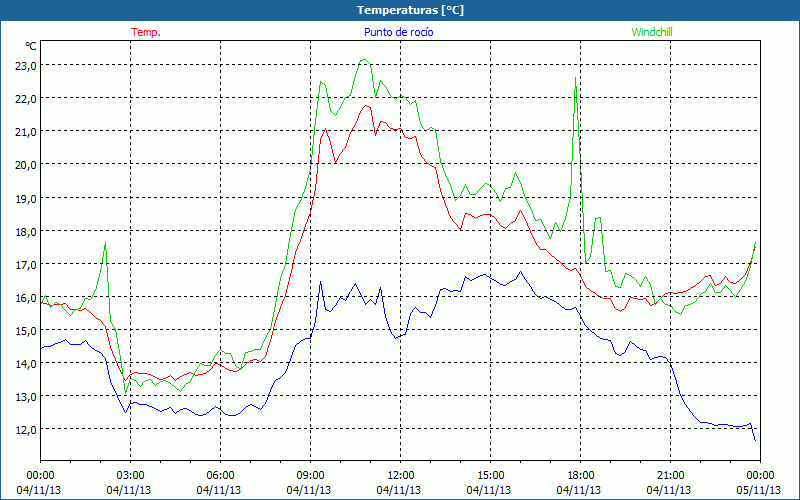Viewport: 800px width, 500px height.
Task: Click the 14,0 y-axis value
Action: [x=26, y=364]
